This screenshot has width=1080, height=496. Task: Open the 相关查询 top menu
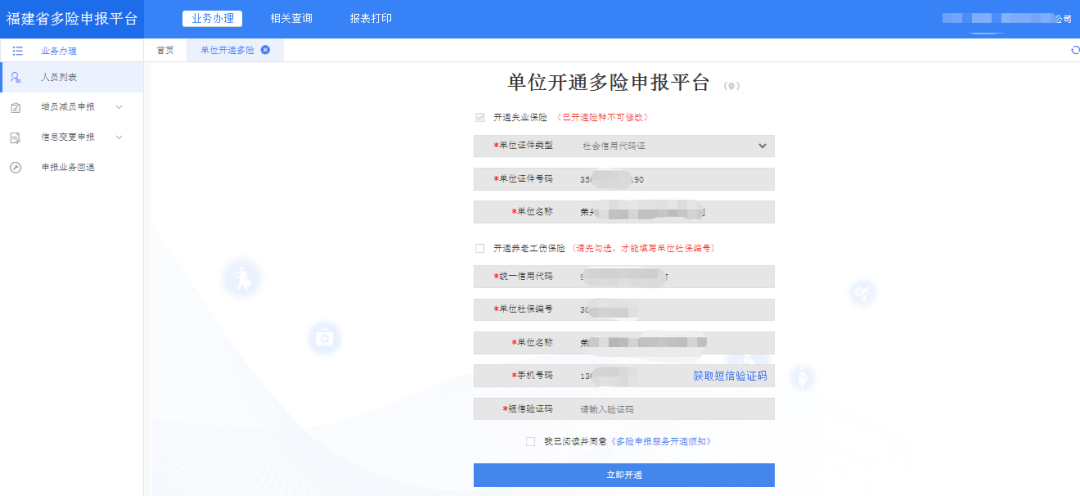click(x=291, y=19)
